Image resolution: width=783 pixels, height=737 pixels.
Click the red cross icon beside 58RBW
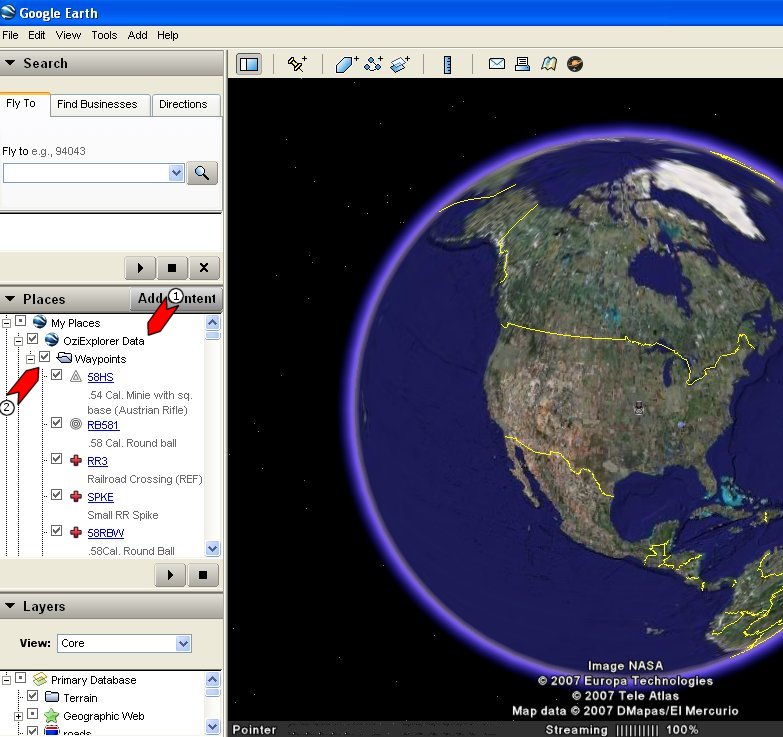click(75, 532)
